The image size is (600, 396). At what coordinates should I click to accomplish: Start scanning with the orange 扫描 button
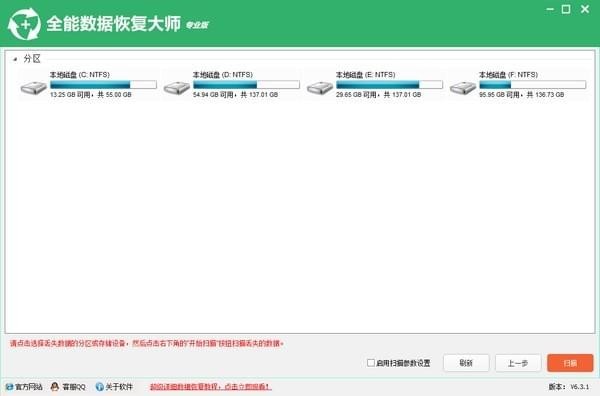coord(570,363)
